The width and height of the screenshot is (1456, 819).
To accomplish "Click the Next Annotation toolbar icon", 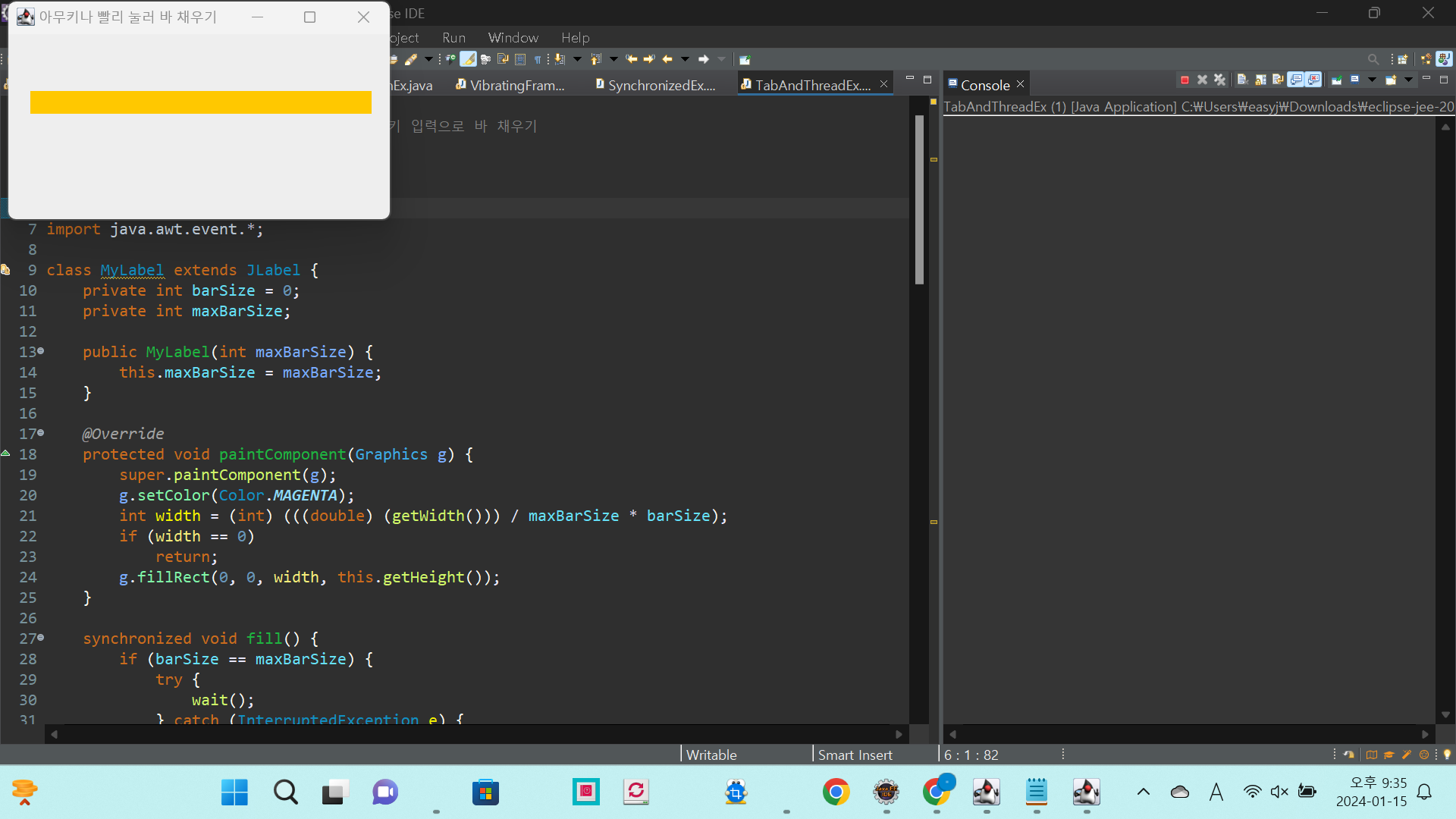I will coord(560,59).
